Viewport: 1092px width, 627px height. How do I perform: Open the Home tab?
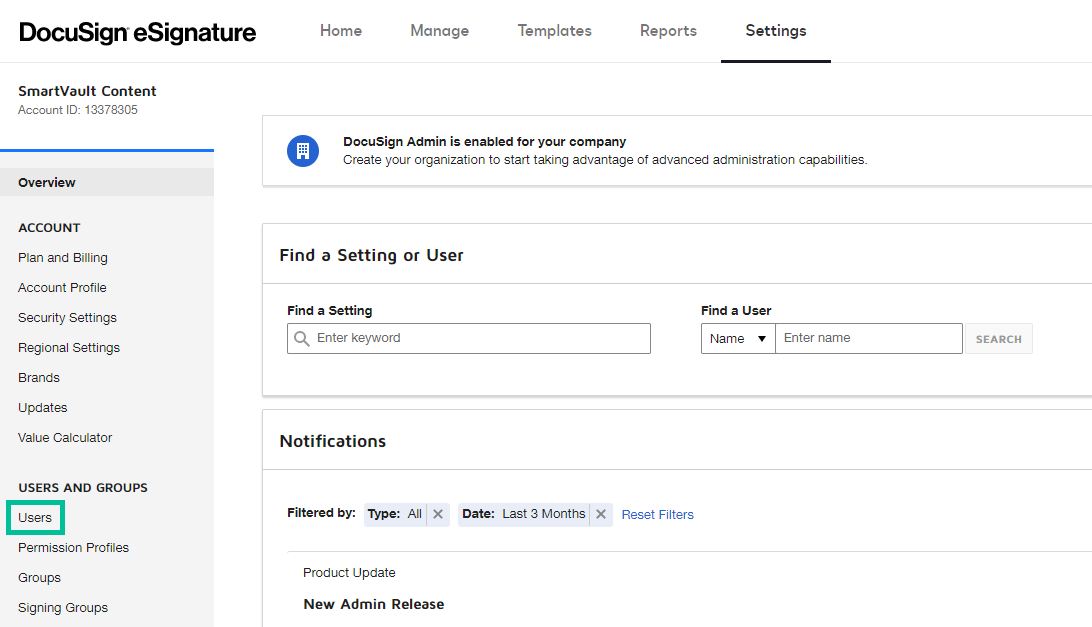pos(341,31)
